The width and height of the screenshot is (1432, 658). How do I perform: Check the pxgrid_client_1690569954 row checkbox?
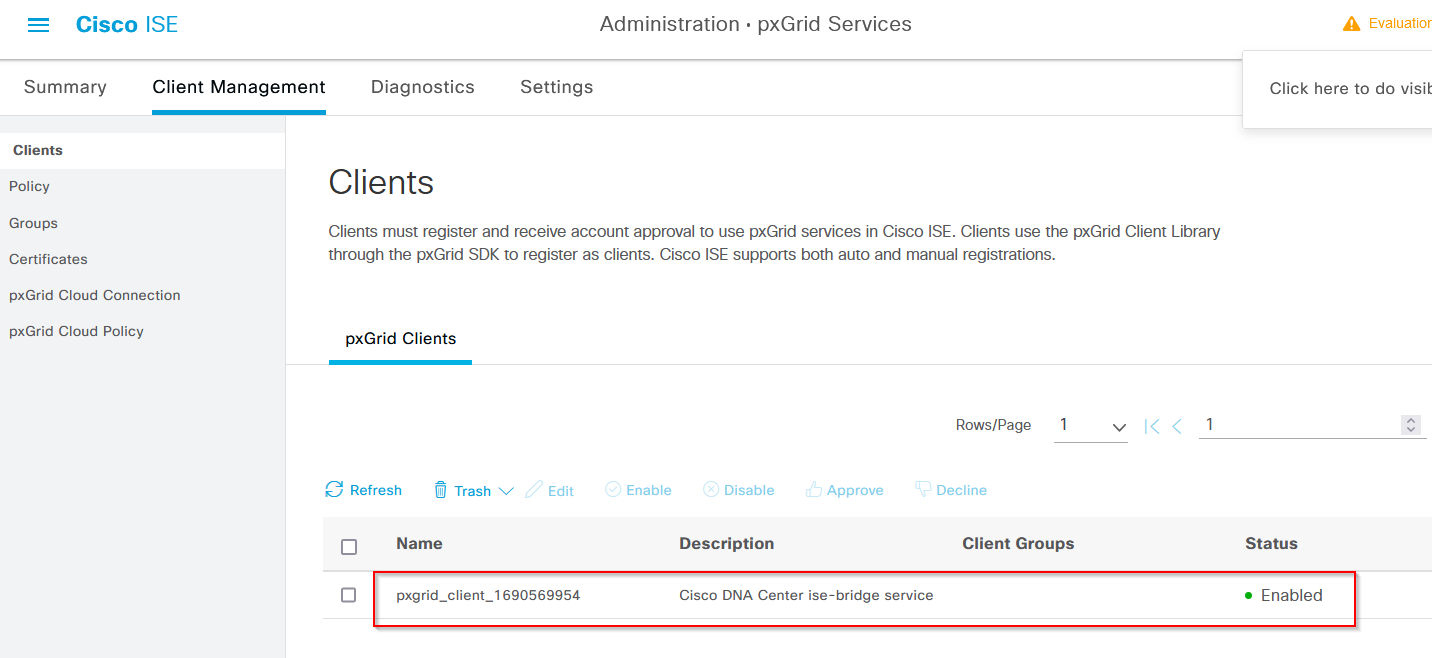(349, 595)
